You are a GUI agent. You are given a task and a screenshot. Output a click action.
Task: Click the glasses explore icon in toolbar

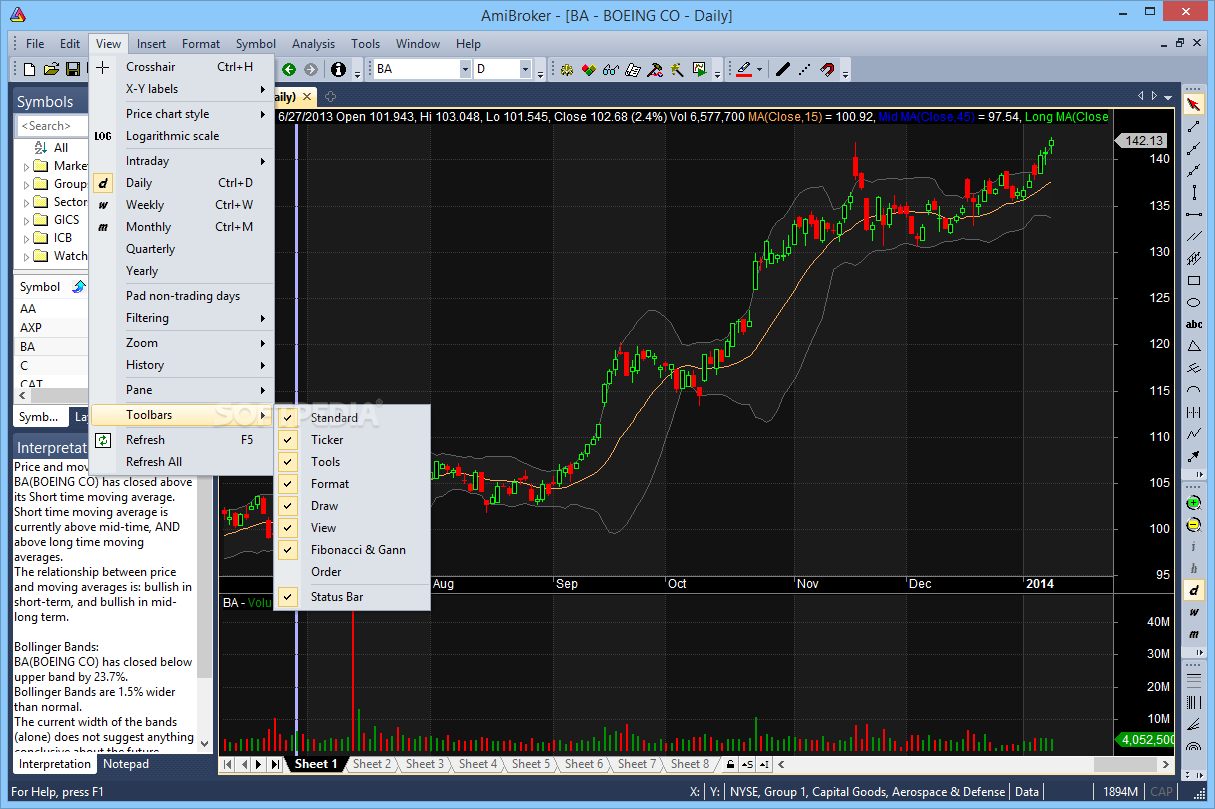(x=610, y=69)
